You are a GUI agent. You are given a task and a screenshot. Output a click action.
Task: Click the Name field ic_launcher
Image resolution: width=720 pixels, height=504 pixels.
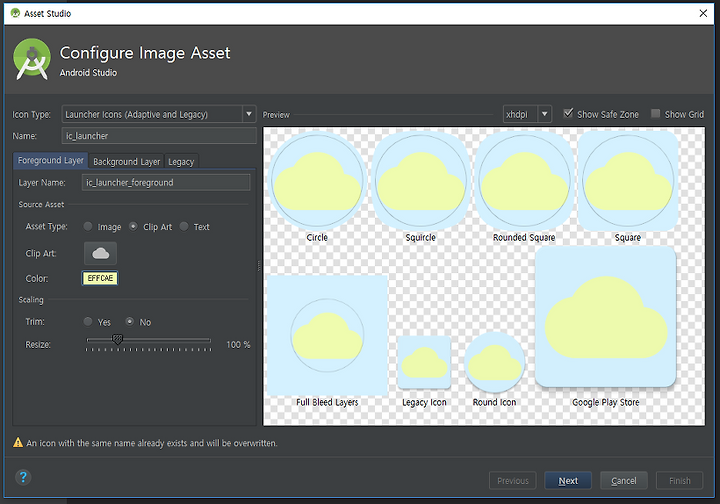coord(159,136)
